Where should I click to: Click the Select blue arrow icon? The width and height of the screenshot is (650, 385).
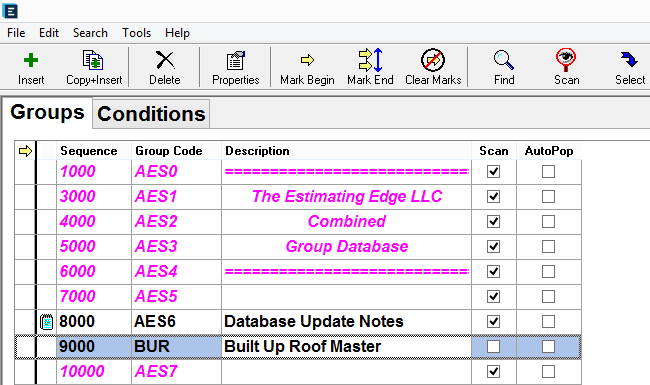coord(629,59)
